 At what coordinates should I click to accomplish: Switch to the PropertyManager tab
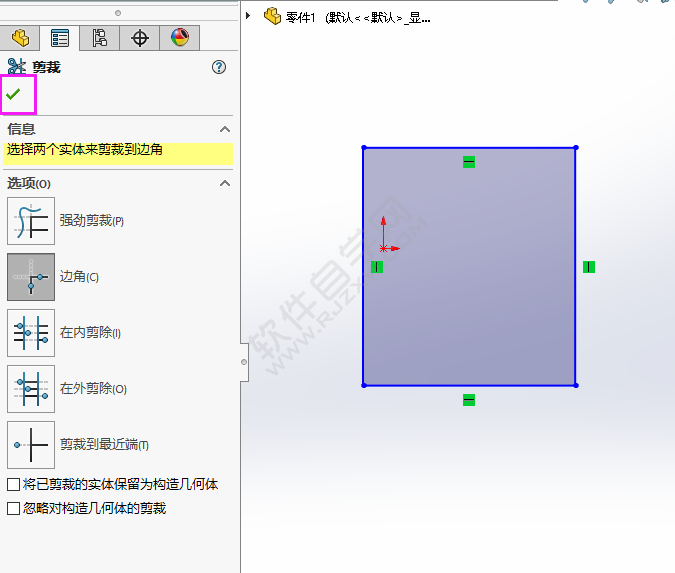coord(59,38)
